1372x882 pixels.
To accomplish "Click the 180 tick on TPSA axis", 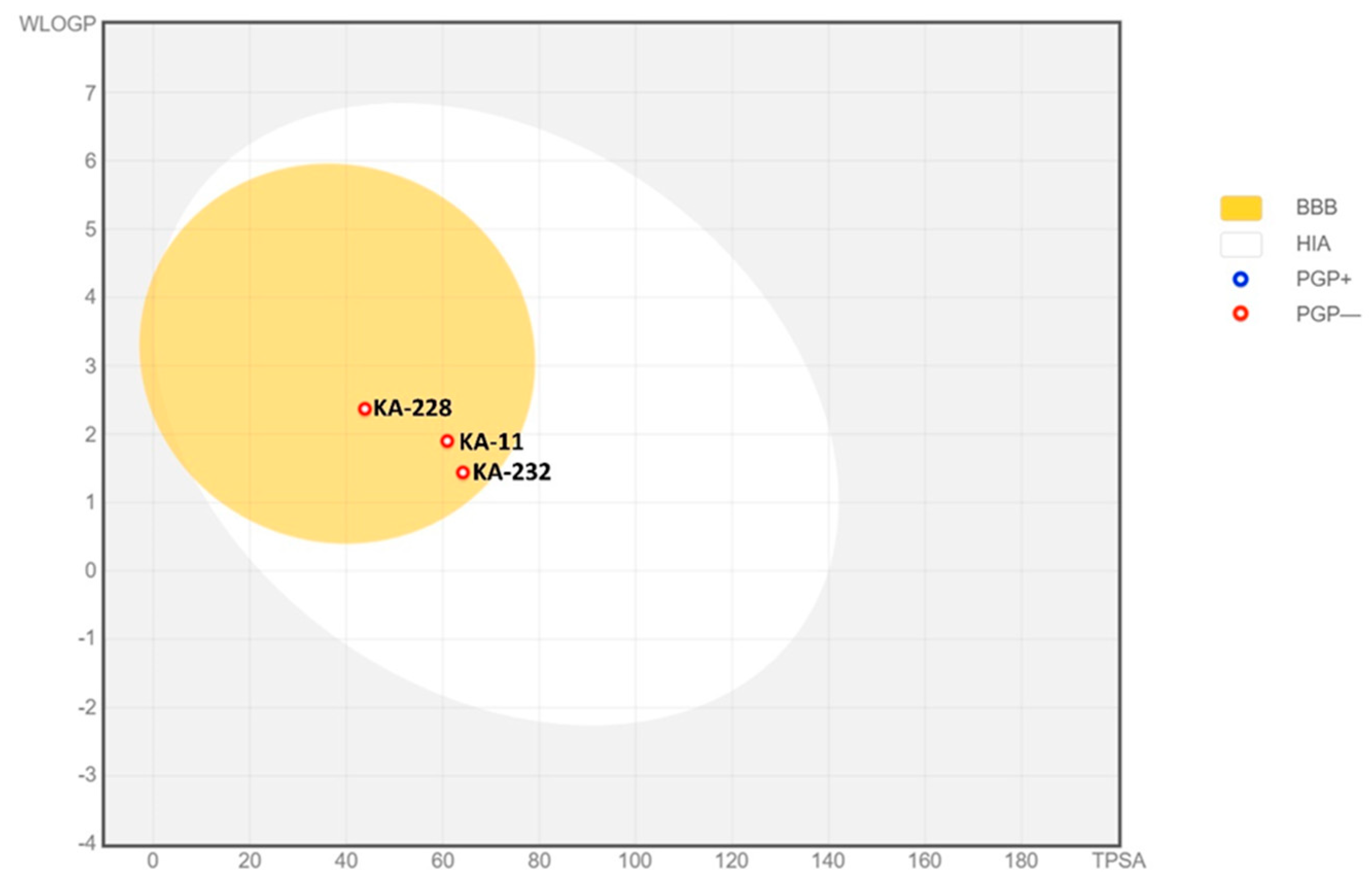I will tap(1021, 861).
